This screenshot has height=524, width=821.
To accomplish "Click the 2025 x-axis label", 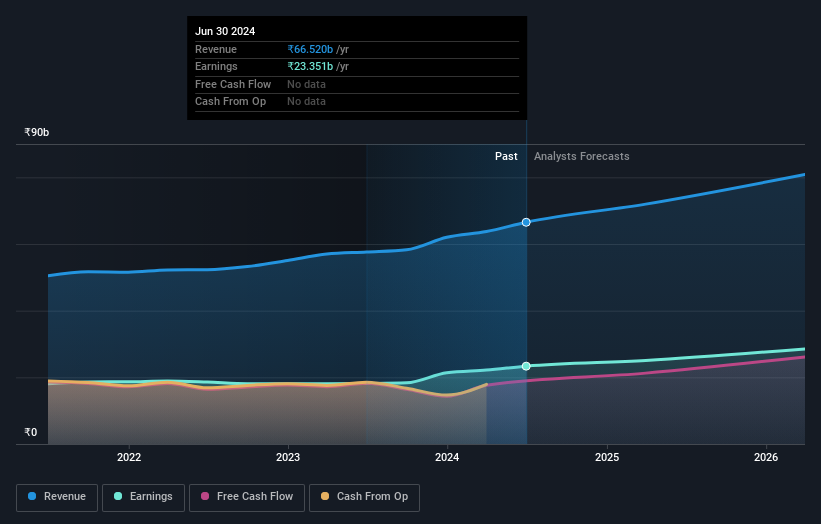I will [x=607, y=457].
